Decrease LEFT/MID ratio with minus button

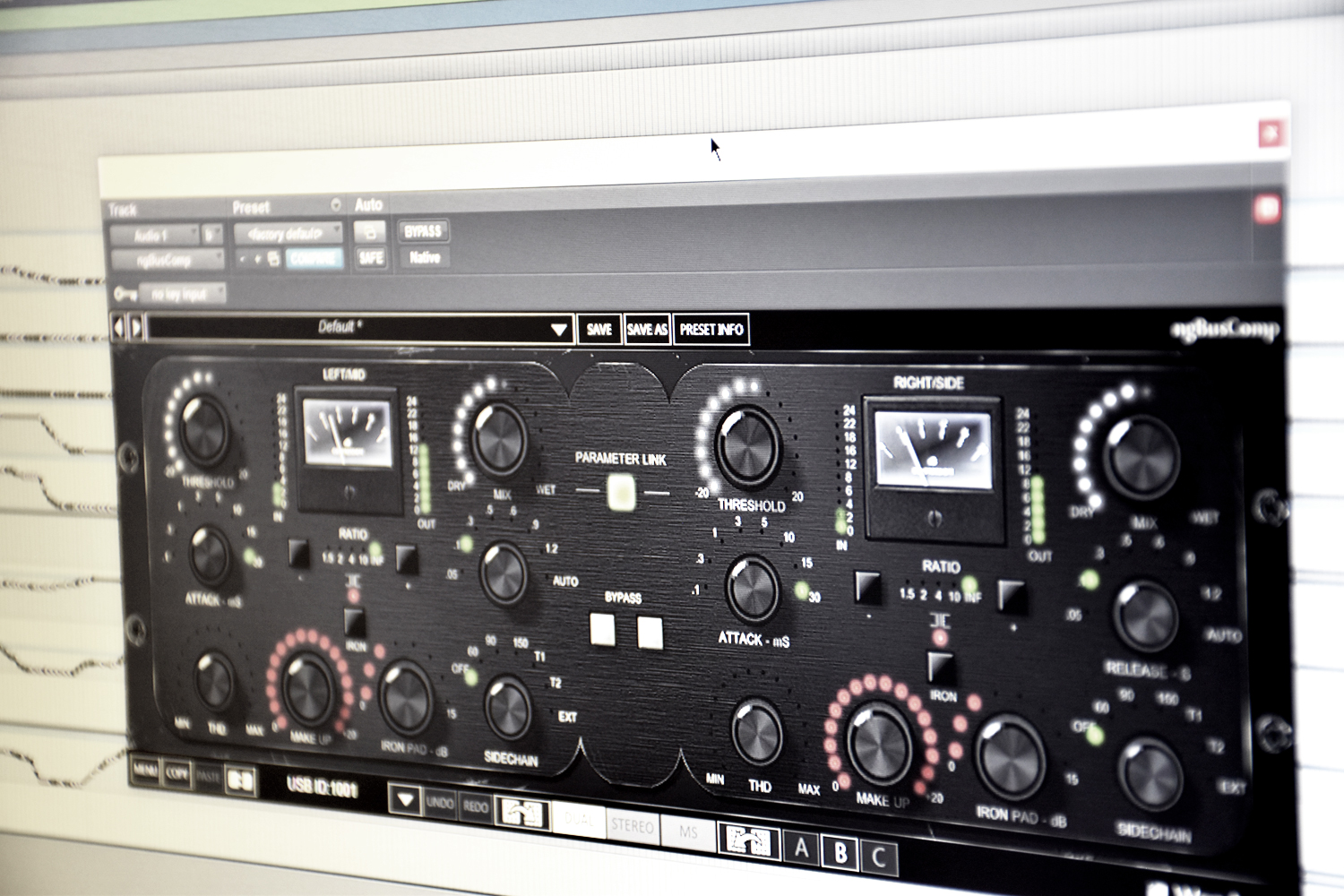[x=298, y=553]
